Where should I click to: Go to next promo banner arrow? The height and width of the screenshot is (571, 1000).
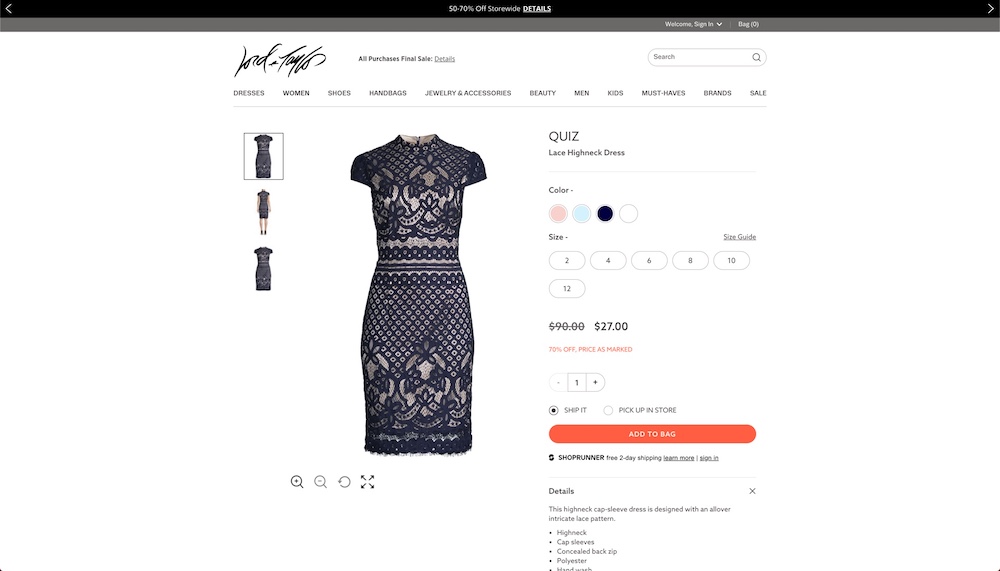pos(990,8)
